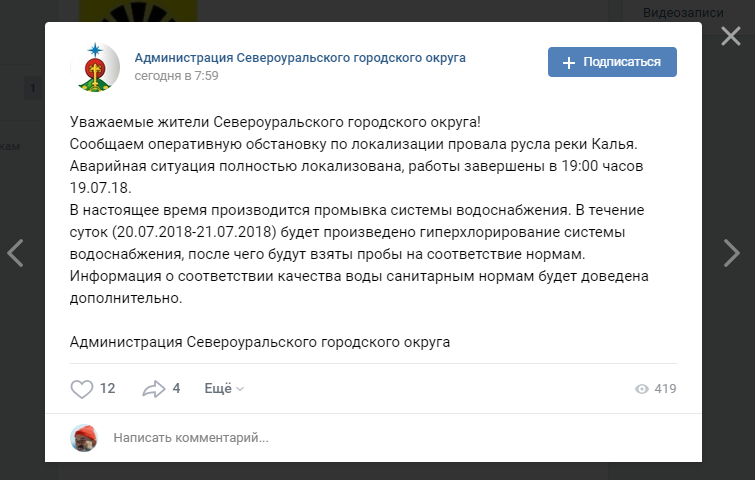The height and width of the screenshot is (480, 755).
Task: Open the Североуральск administration coat-of-arms avatar
Action: point(95,67)
